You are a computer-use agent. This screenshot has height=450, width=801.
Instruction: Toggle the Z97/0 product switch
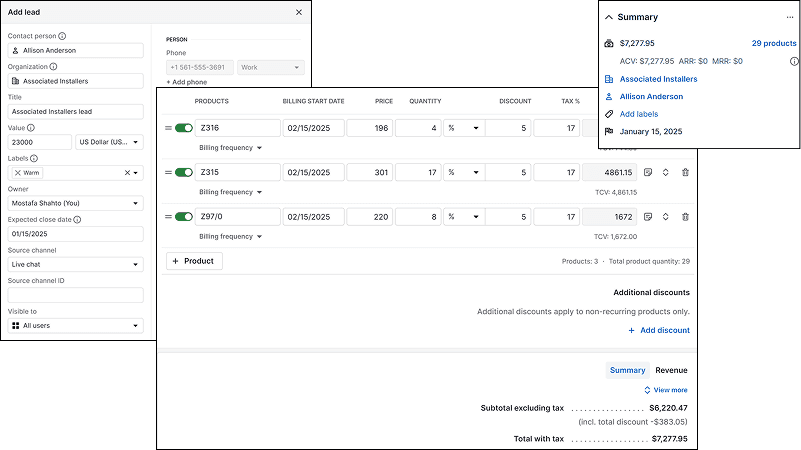pyautogui.click(x=183, y=217)
